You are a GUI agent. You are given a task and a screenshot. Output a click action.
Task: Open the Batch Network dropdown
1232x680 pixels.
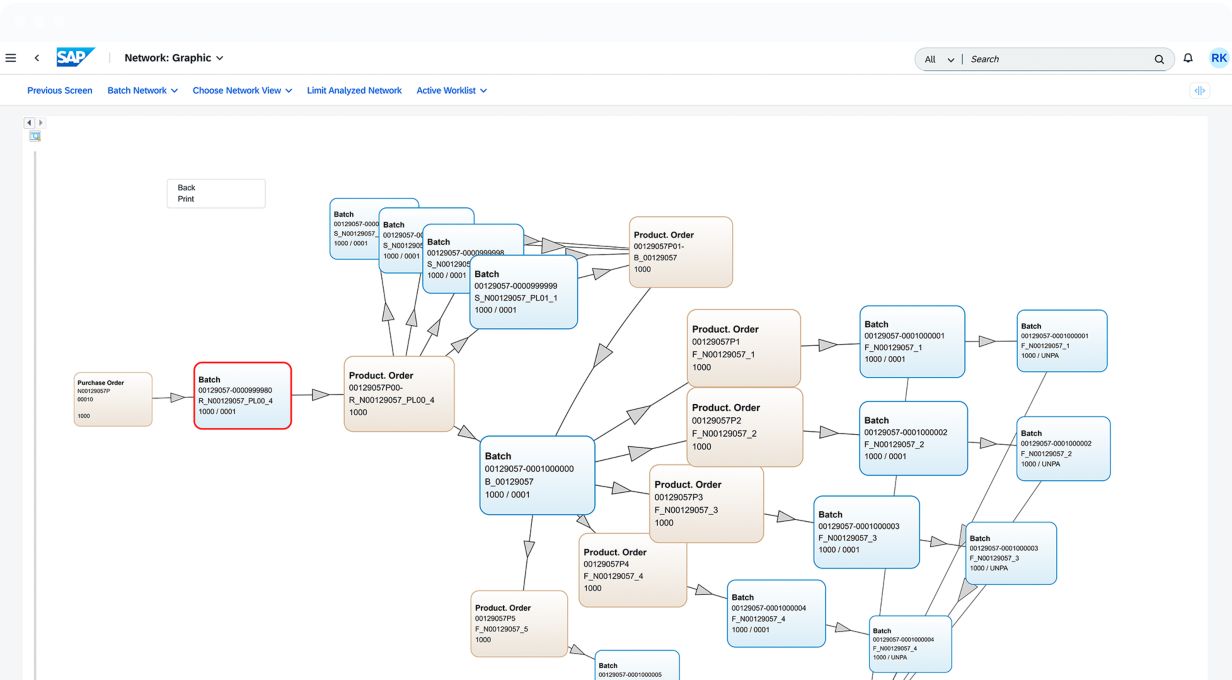click(142, 91)
